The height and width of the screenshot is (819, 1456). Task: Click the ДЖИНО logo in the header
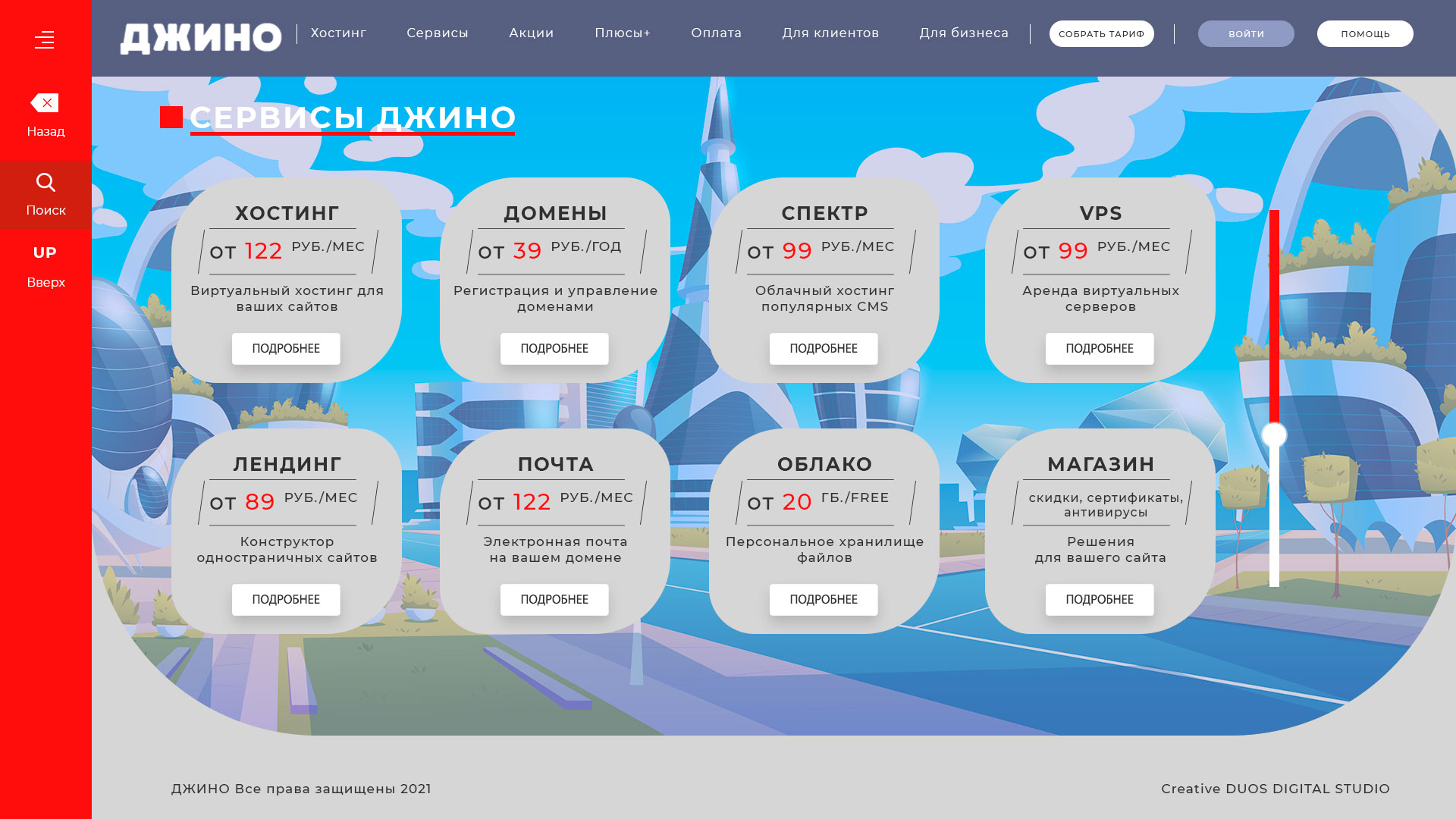(x=200, y=38)
